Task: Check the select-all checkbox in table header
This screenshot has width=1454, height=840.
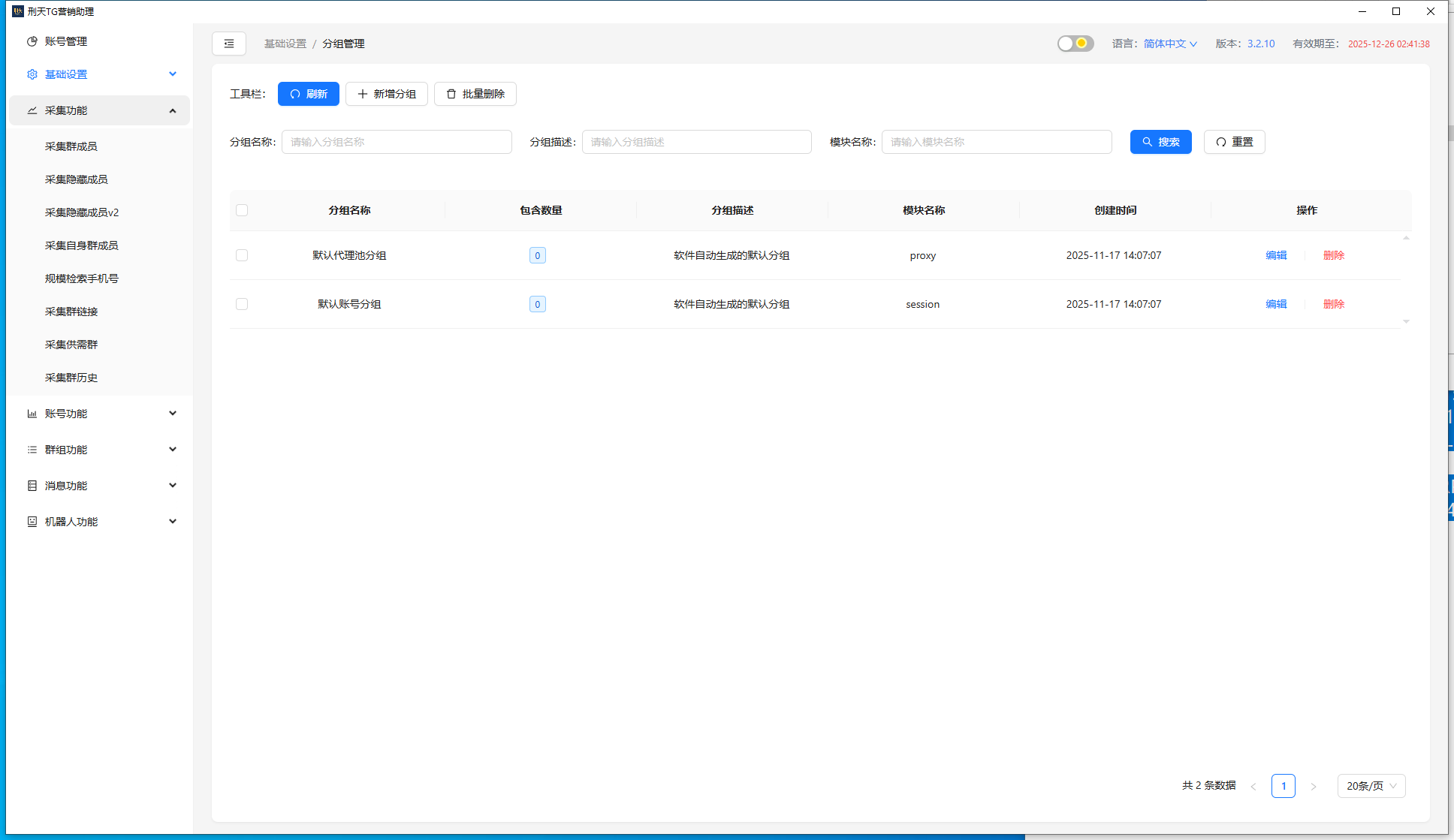Action: click(242, 210)
